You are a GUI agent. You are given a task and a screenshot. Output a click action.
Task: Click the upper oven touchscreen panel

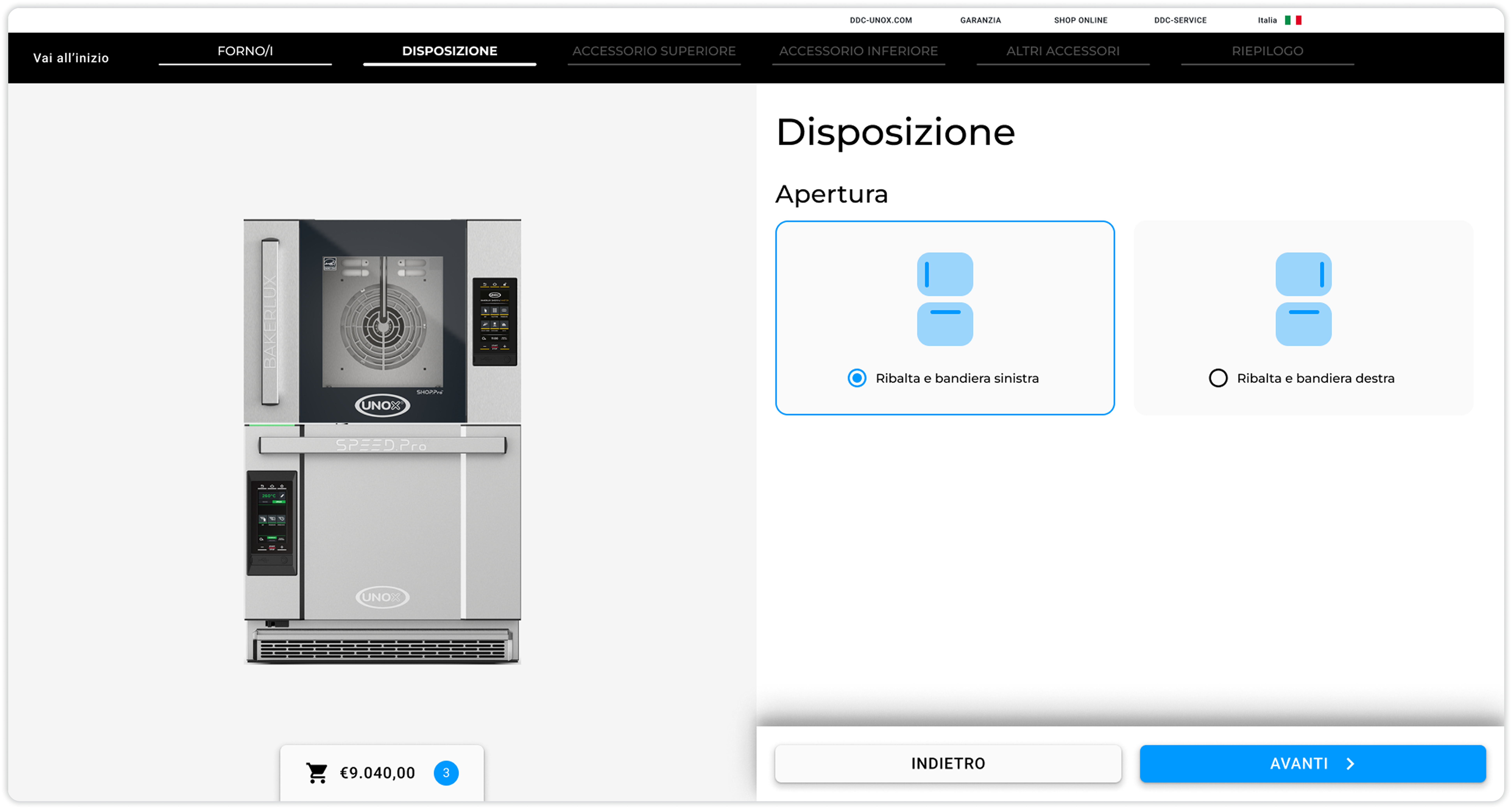[495, 322]
